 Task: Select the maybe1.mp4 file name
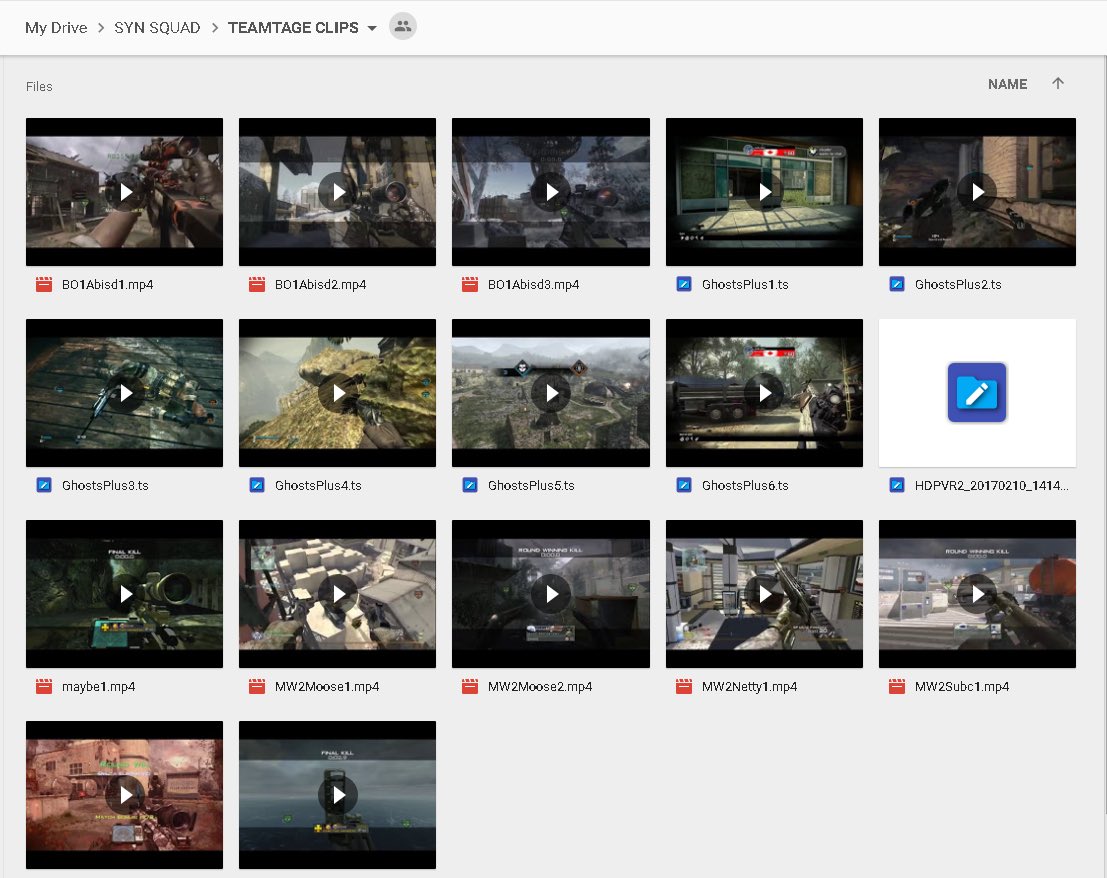coord(99,686)
